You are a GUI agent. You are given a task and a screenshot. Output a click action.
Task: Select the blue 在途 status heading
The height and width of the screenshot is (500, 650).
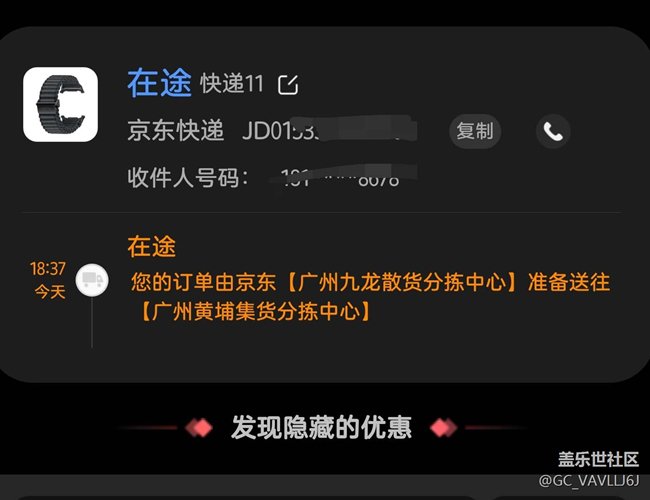pyautogui.click(x=160, y=83)
